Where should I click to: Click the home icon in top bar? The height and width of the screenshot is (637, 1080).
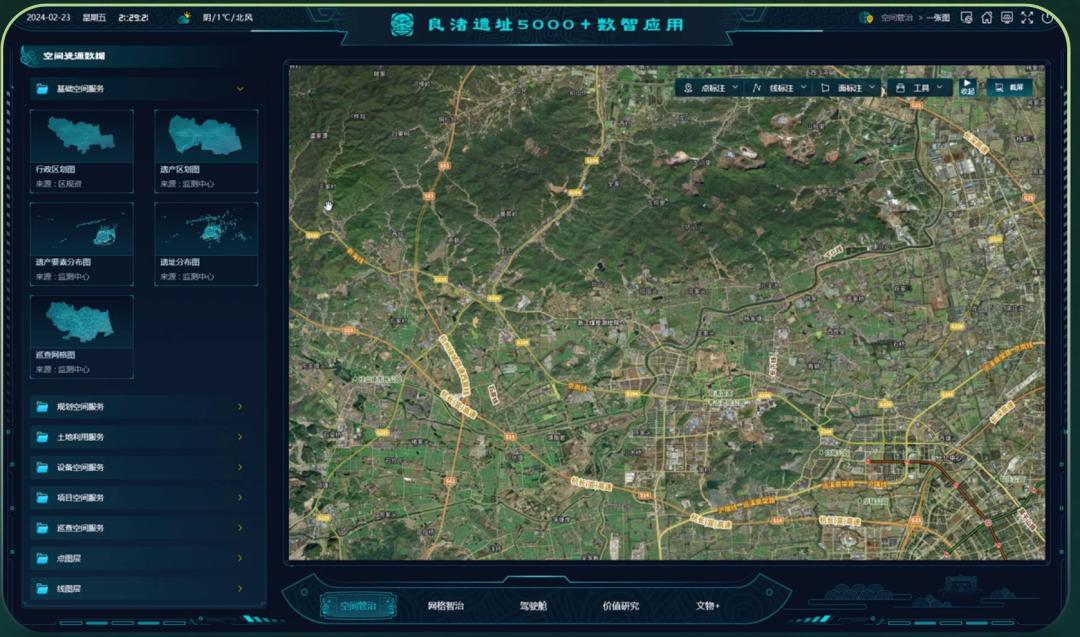[x=986, y=18]
